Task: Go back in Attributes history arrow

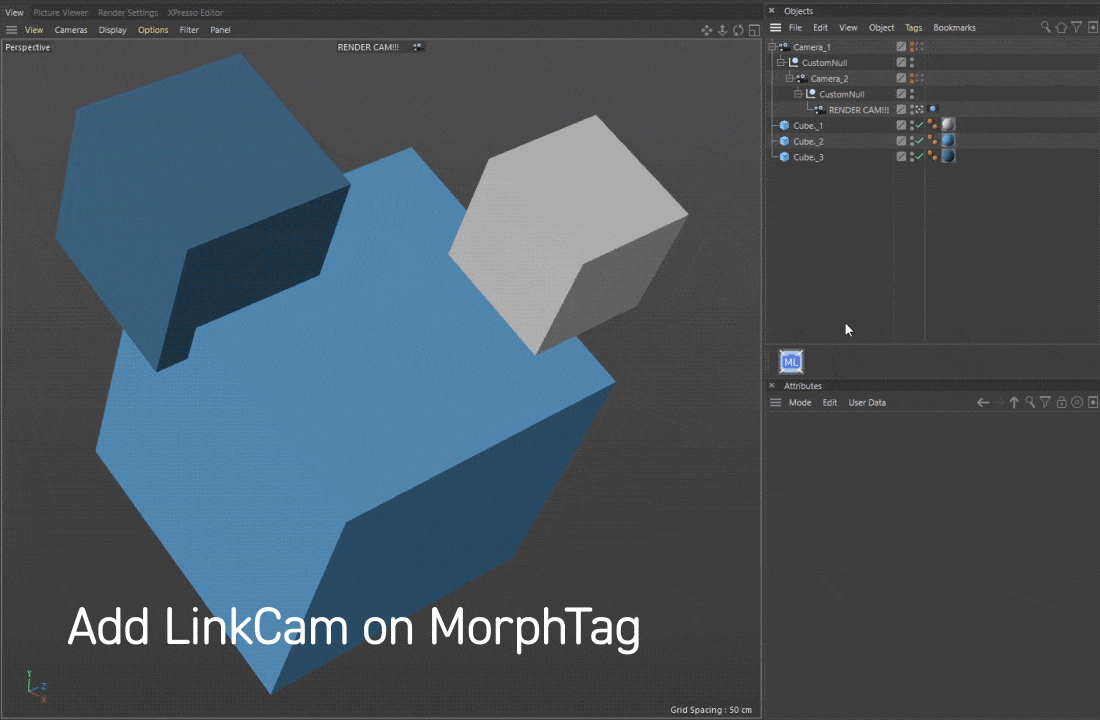Action: click(x=983, y=403)
